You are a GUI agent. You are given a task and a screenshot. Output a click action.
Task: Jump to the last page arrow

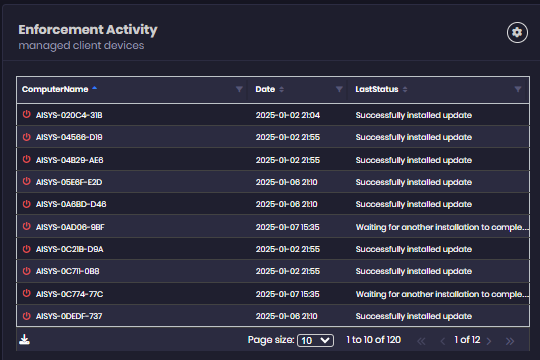pos(510,341)
